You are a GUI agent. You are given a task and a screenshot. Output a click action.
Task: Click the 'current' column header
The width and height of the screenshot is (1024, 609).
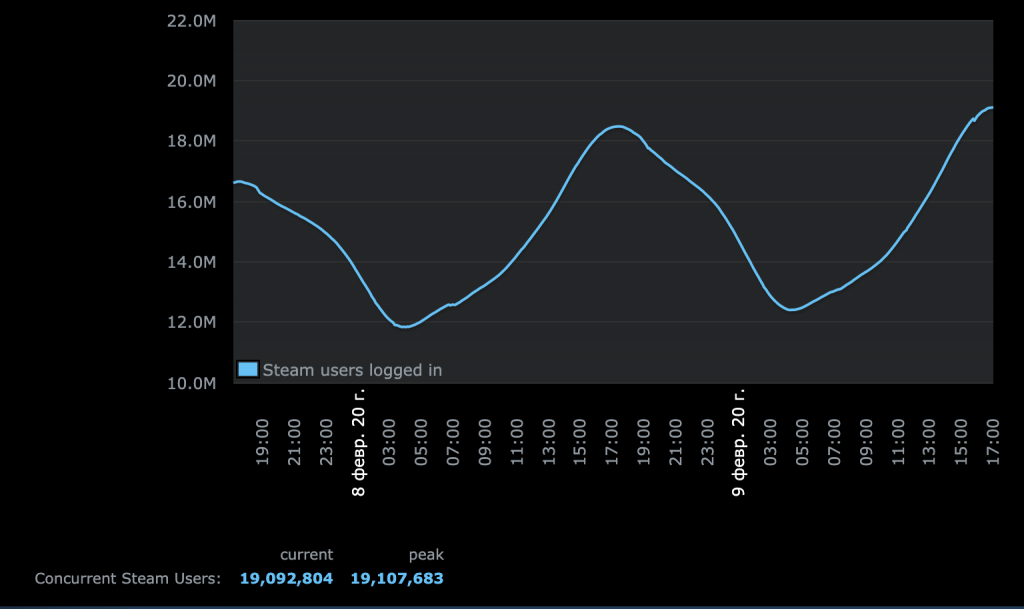pyautogui.click(x=306, y=555)
